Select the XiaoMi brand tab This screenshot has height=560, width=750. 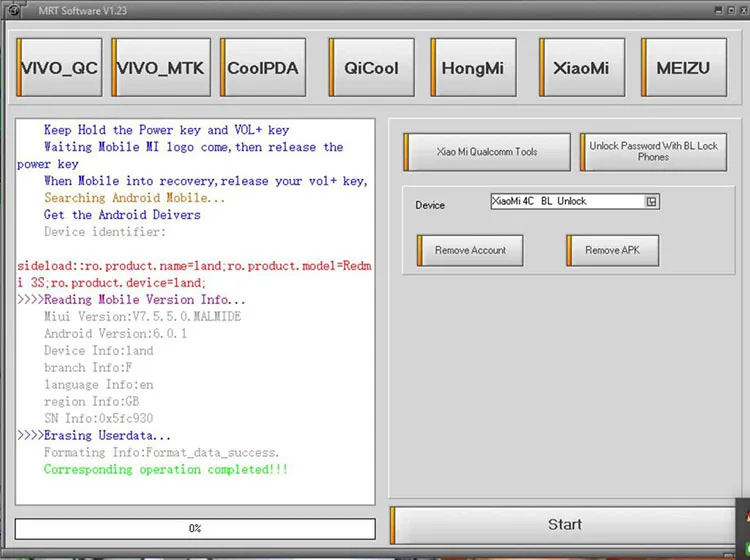point(582,67)
